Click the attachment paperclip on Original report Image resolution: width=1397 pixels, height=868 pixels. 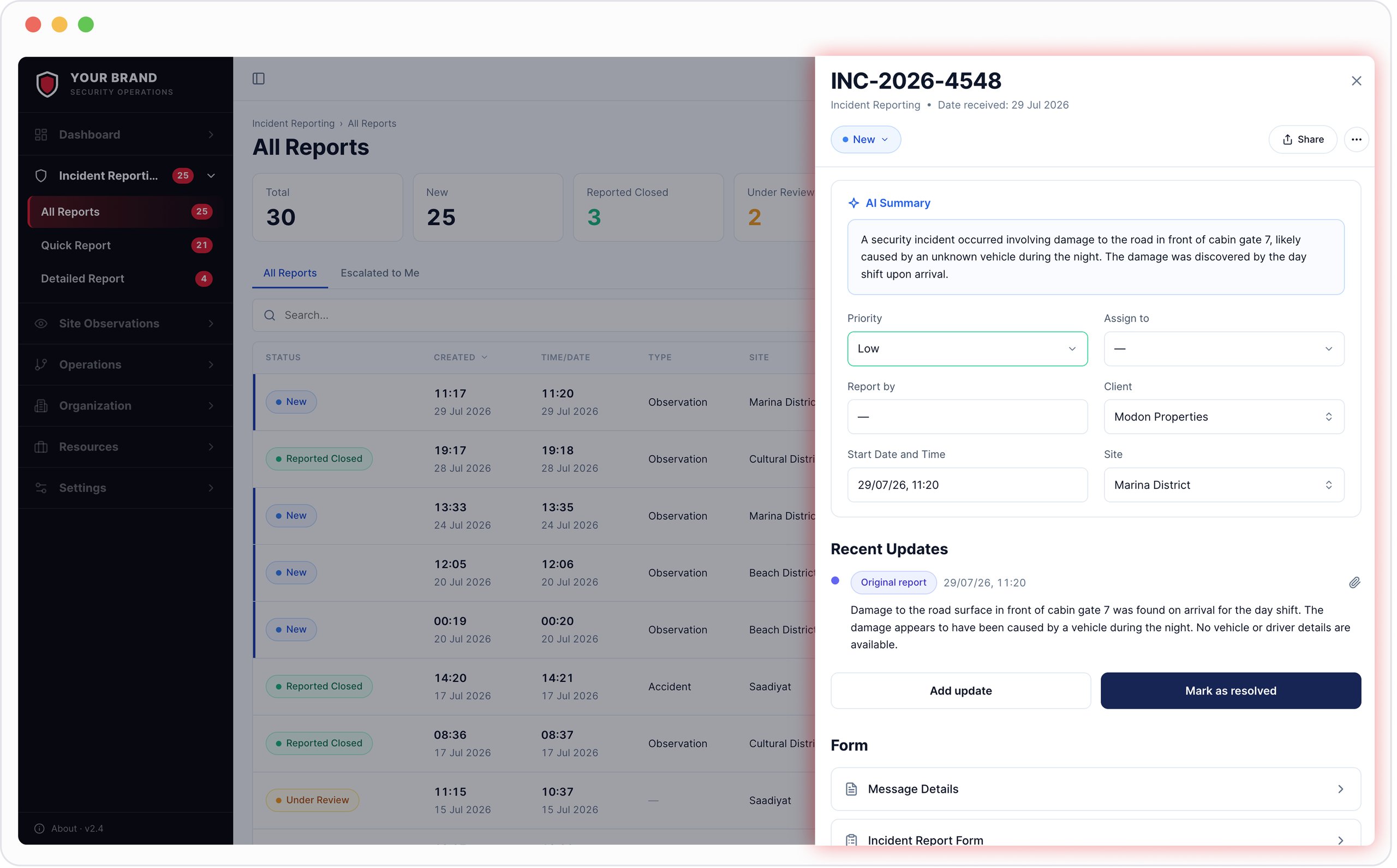[x=1354, y=583]
